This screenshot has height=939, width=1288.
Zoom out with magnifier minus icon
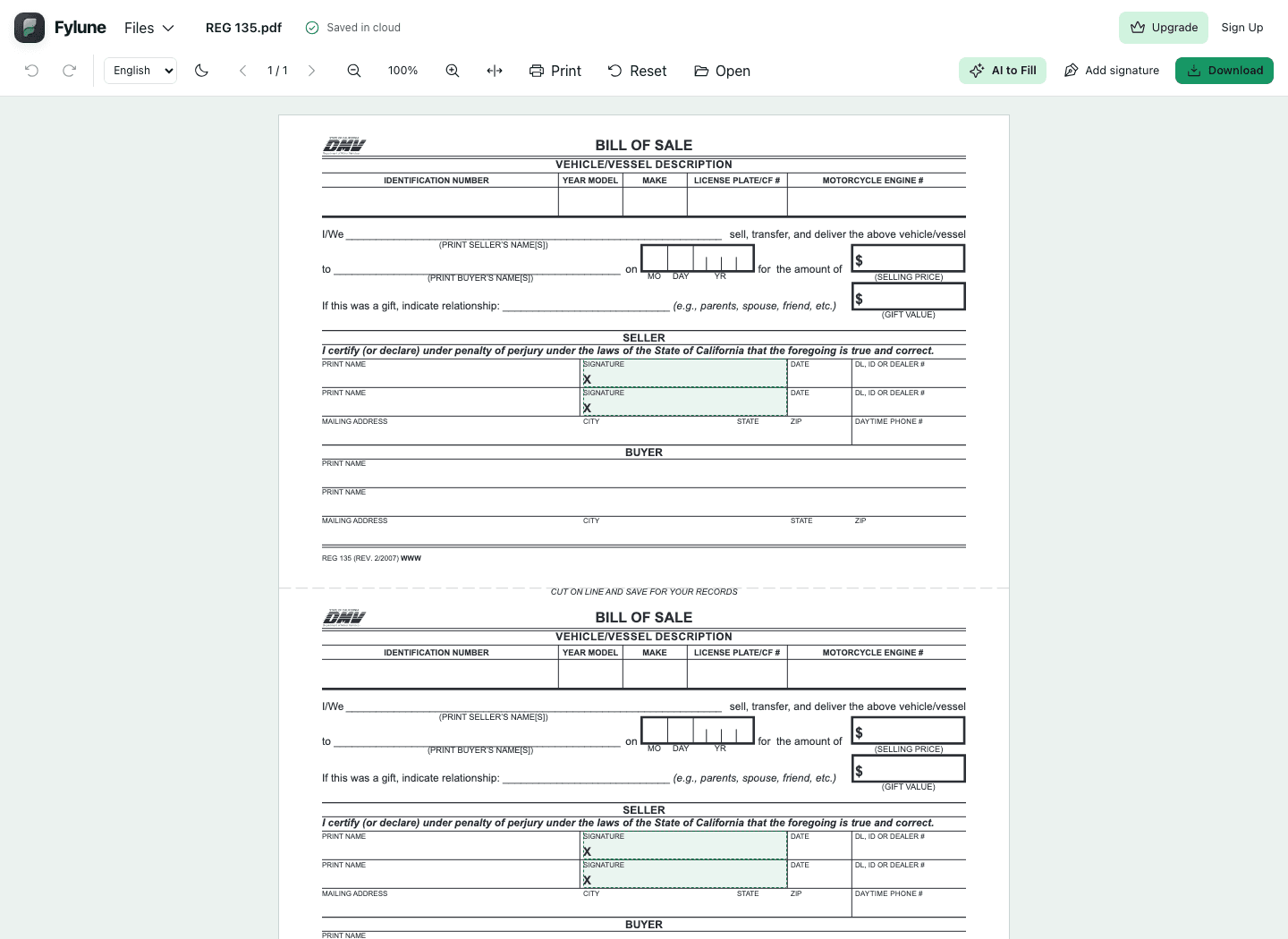click(x=354, y=71)
